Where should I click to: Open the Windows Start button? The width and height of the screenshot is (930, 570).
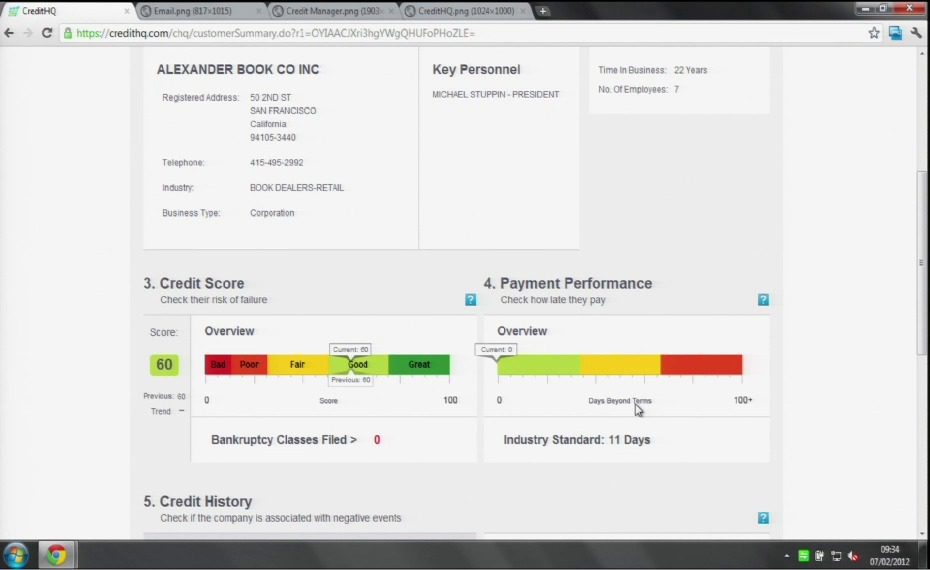click(16, 555)
